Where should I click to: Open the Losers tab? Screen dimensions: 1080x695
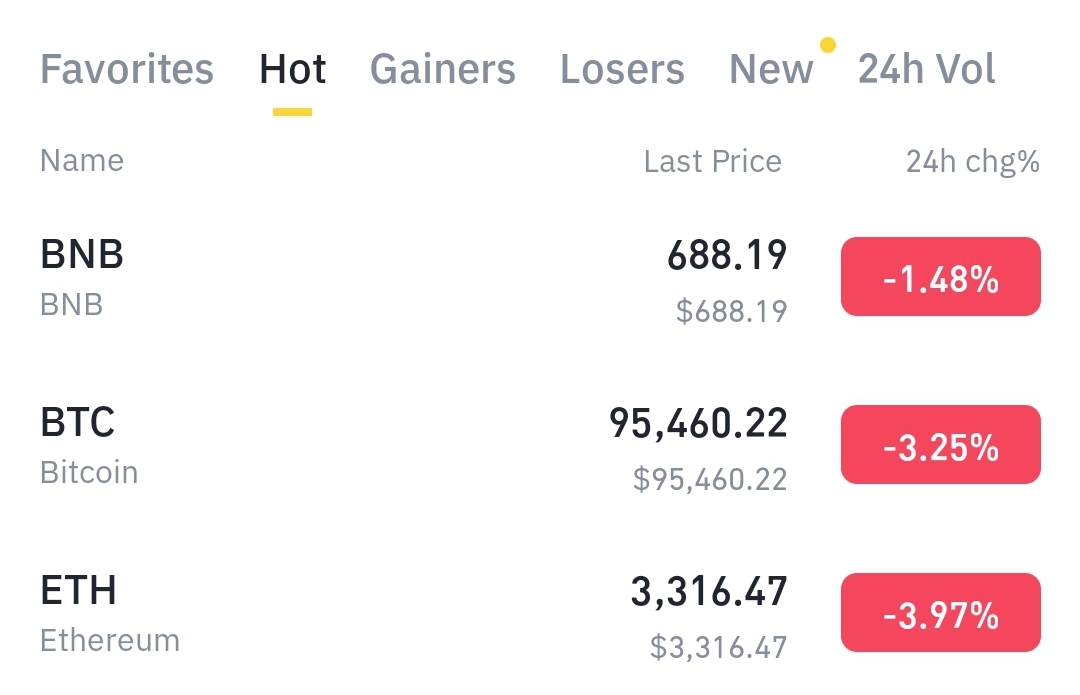point(622,70)
